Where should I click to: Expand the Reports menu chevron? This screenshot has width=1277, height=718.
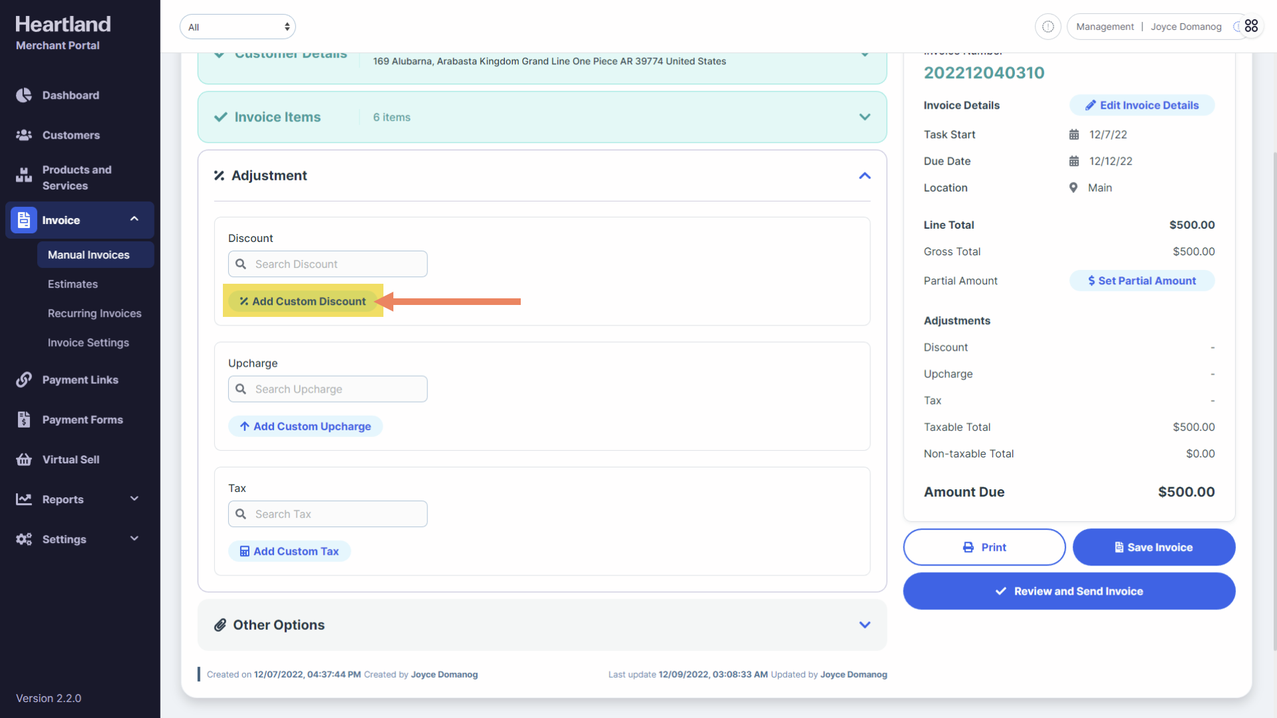[x=134, y=499]
